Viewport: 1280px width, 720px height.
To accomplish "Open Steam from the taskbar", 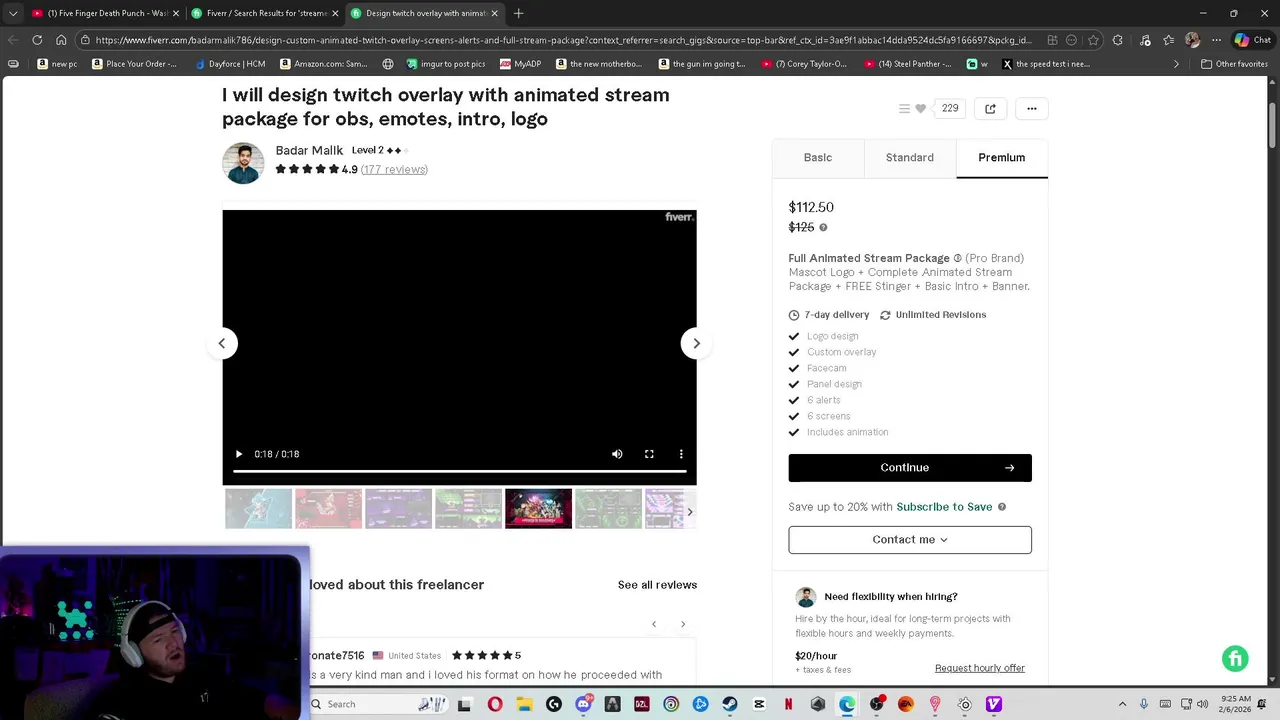I will [x=729, y=704].
